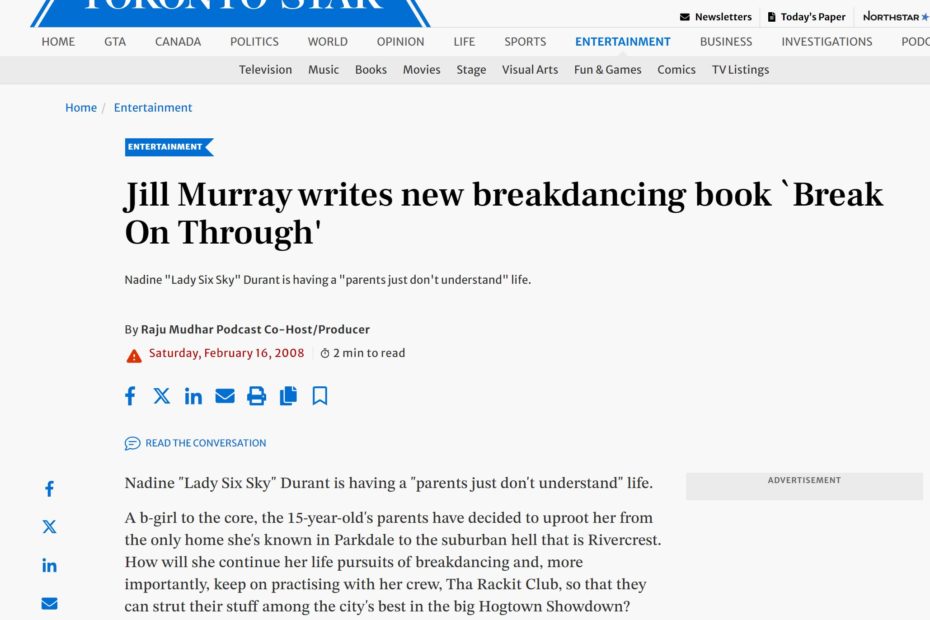This screenshot has width=930, height=620.
Task: Open Books subsection
Action: [371, 70]
